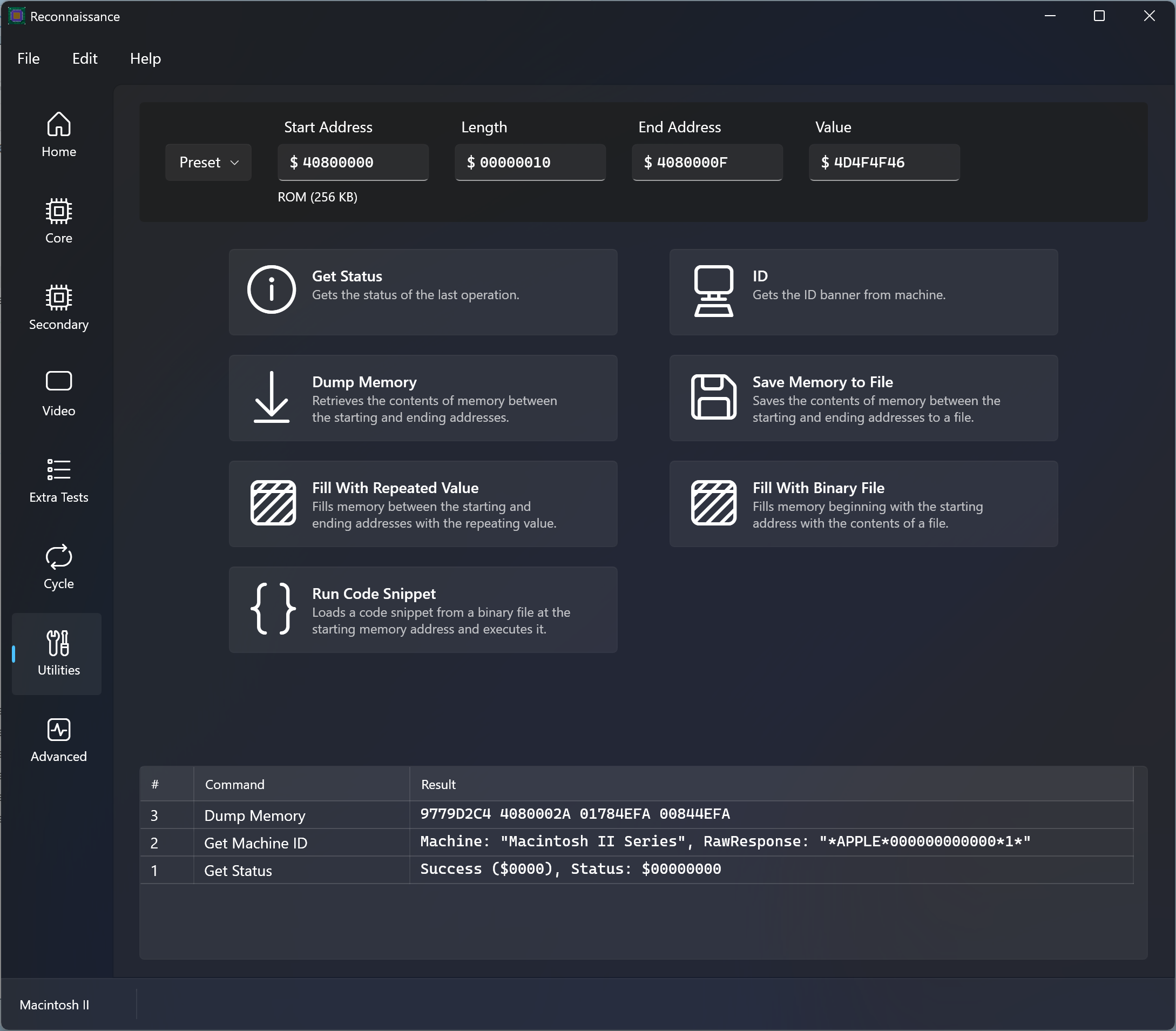The width and height of the screenshot is (1176, 1031).
Task: Open the Home sidebar page
Action: coord(58,135)
